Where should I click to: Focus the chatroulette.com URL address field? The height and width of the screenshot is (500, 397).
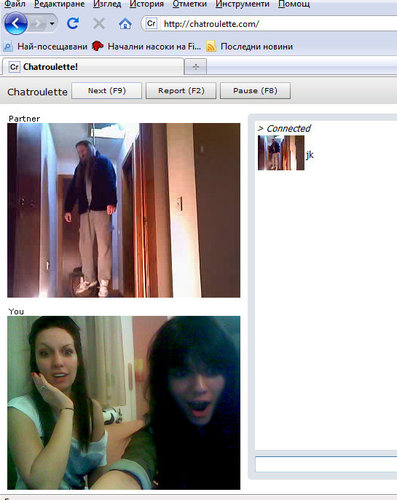point(278,24)
